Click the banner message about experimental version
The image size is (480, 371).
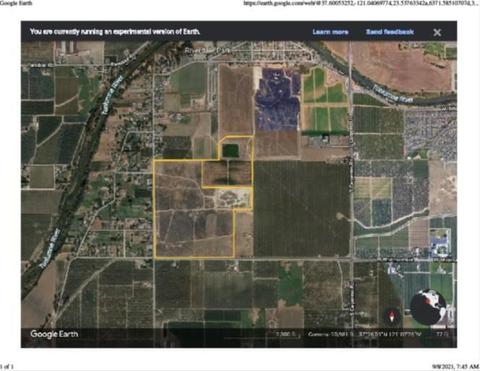115,32
